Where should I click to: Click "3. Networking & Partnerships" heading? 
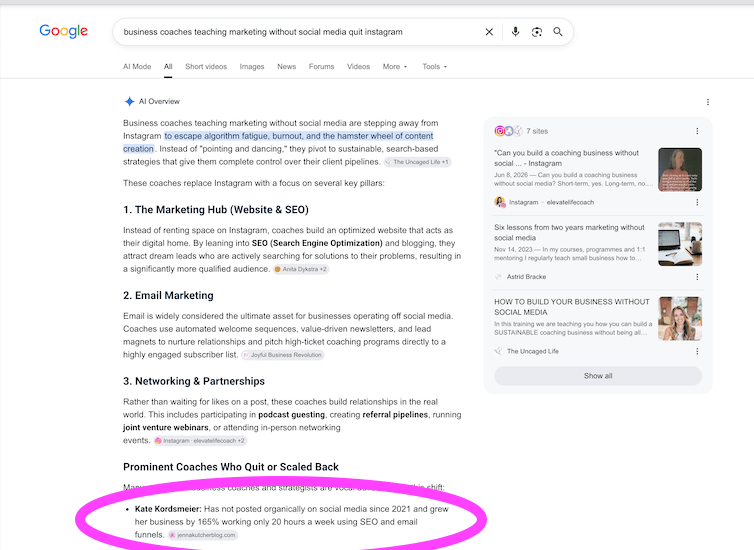click(194, 381)
